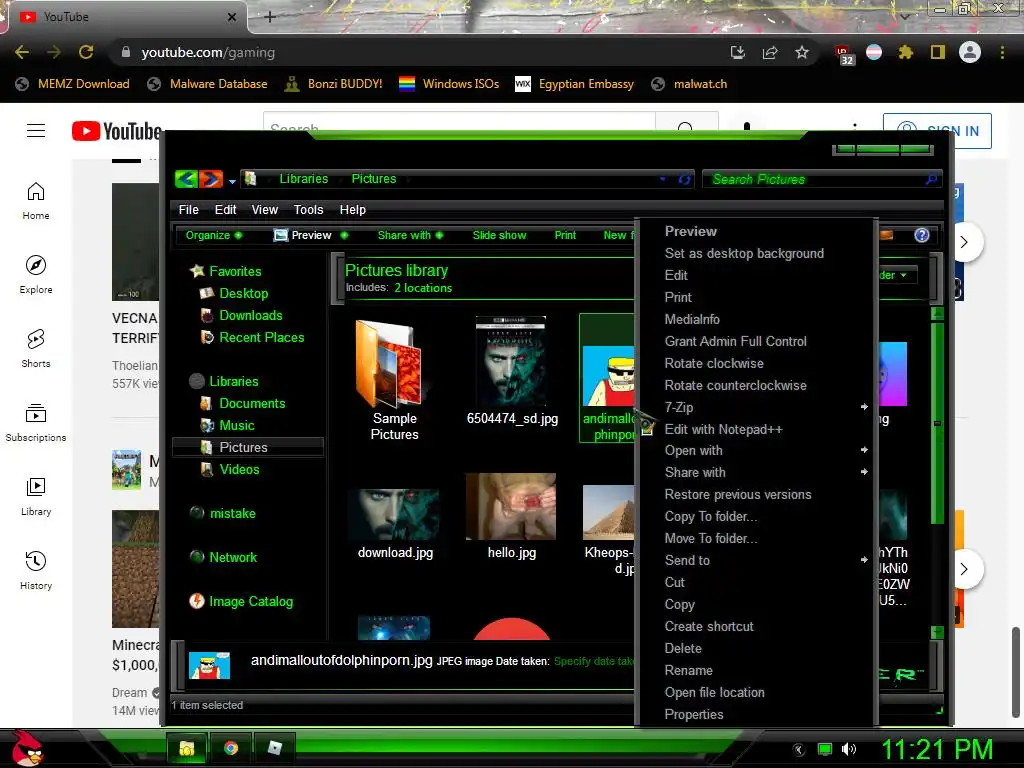
Task: Expand the 7-Zip submenu
Action: click(x=756, y=408)
